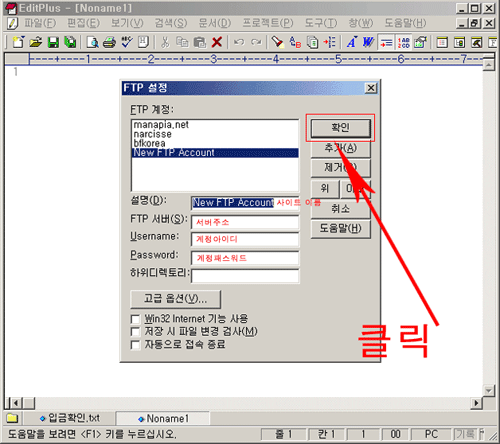Select bfkorea in FTP account list
The height and width of the screenshot is (444, 500).
[215, 144]
